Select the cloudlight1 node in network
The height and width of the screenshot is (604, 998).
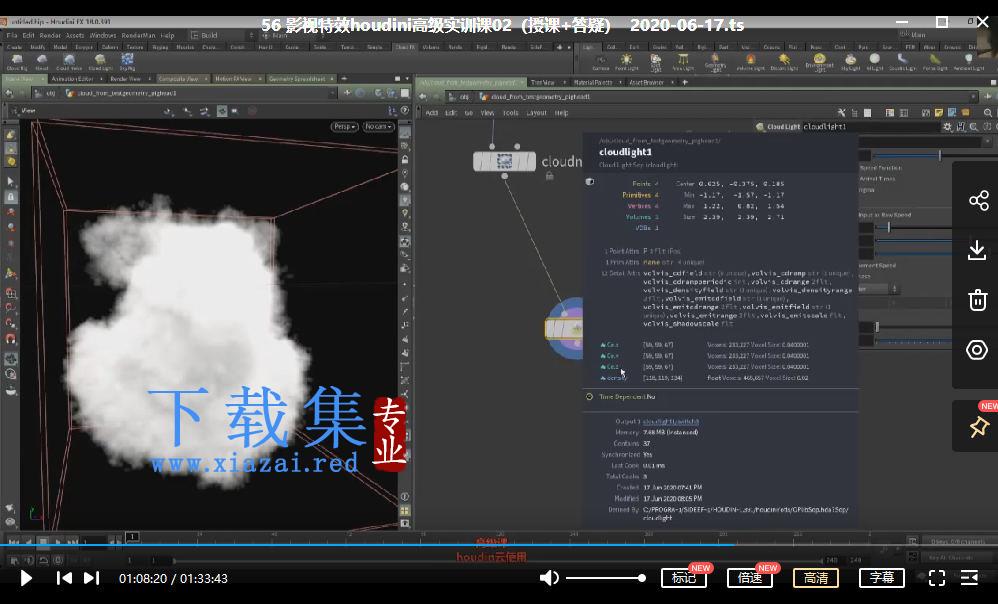coord(564,328)
